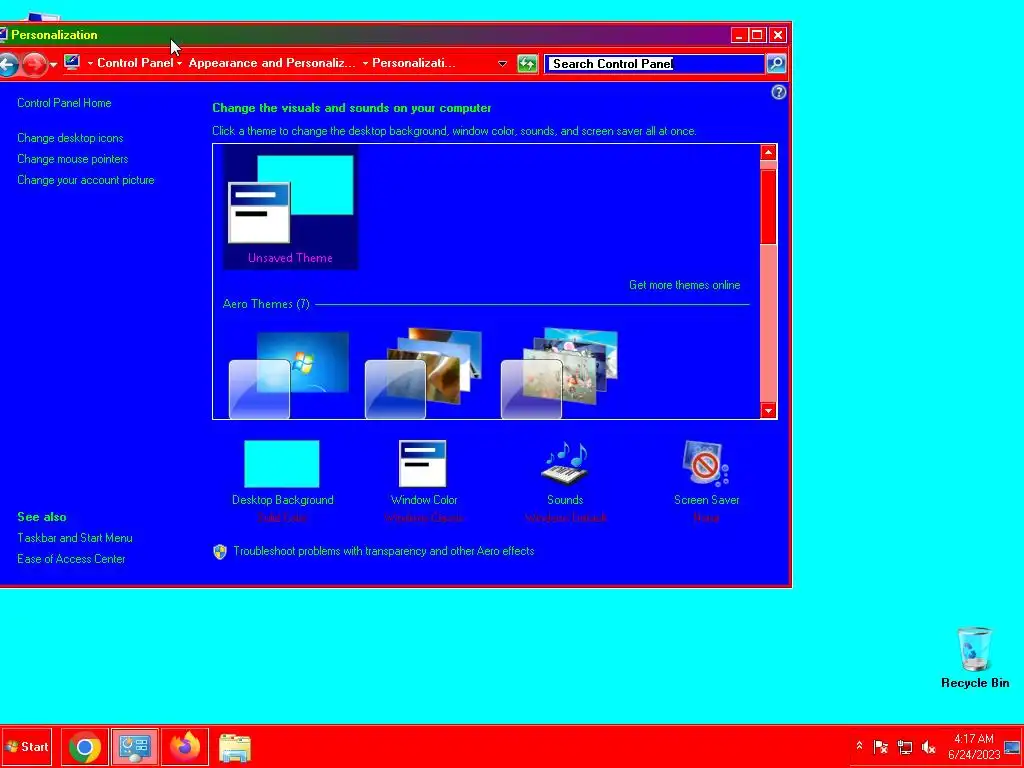Select the Personalization breadcrumb item

coord(413,63)
